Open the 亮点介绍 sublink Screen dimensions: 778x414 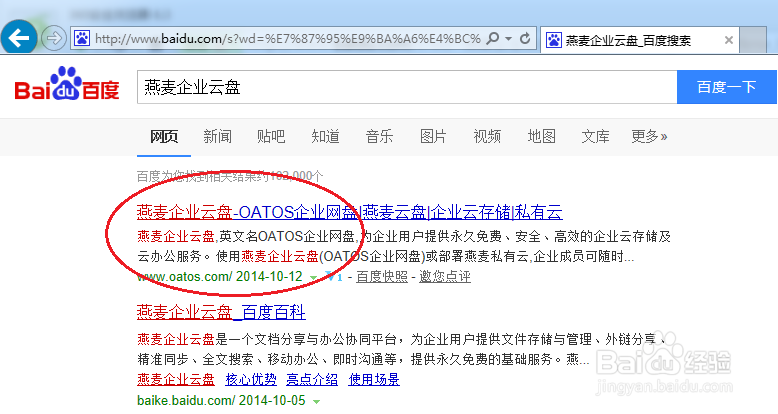click(x=312, y=380)
